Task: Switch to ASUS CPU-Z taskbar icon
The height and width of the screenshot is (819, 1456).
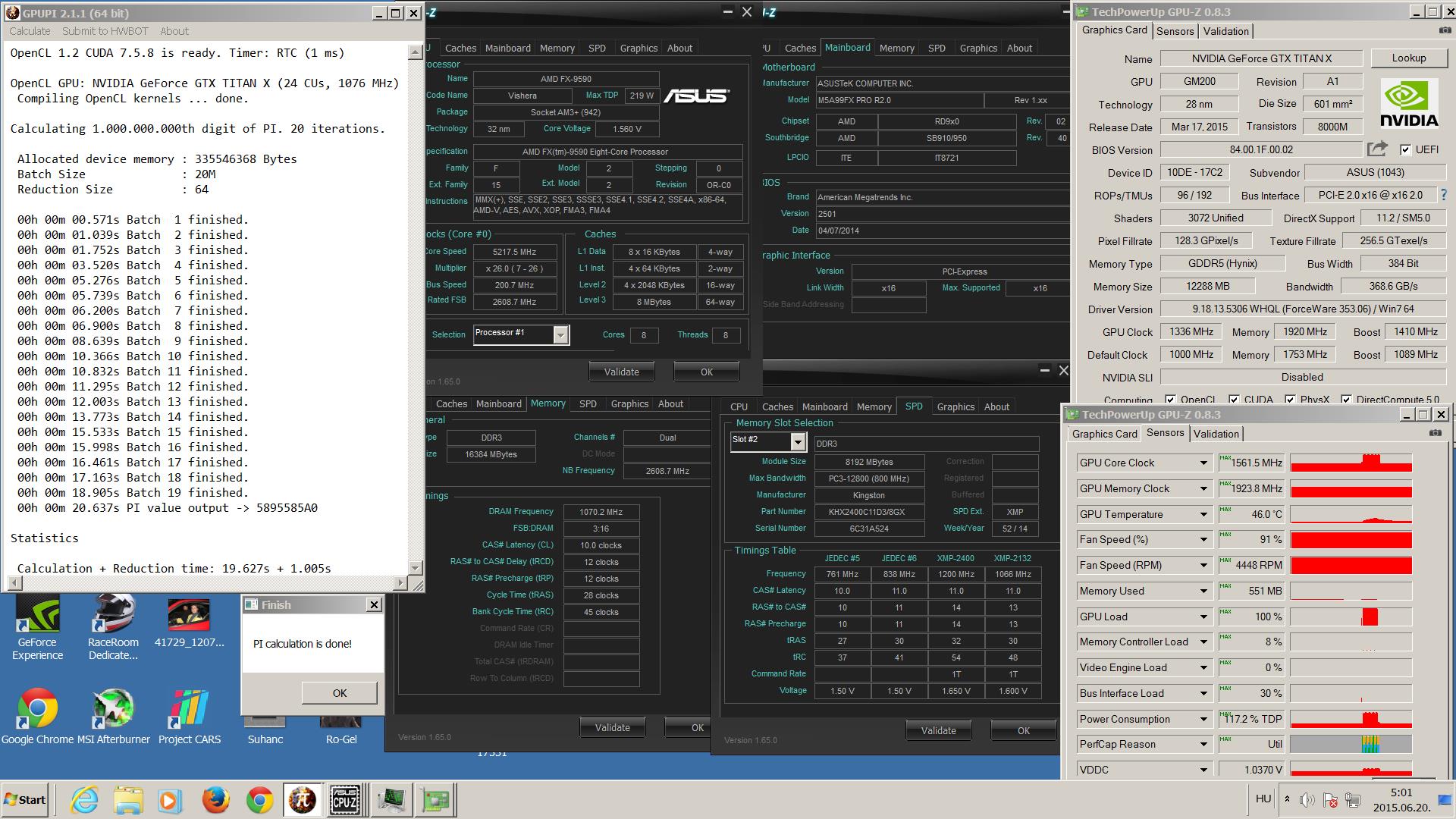Action: tap(345, 800)
